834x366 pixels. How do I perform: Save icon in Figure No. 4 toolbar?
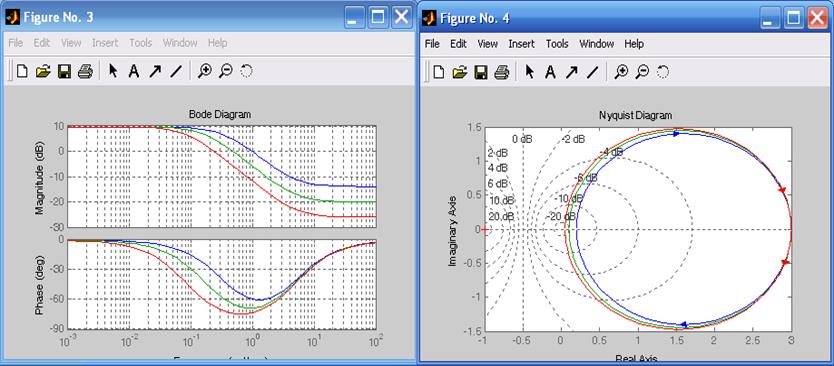coord(481,72)
